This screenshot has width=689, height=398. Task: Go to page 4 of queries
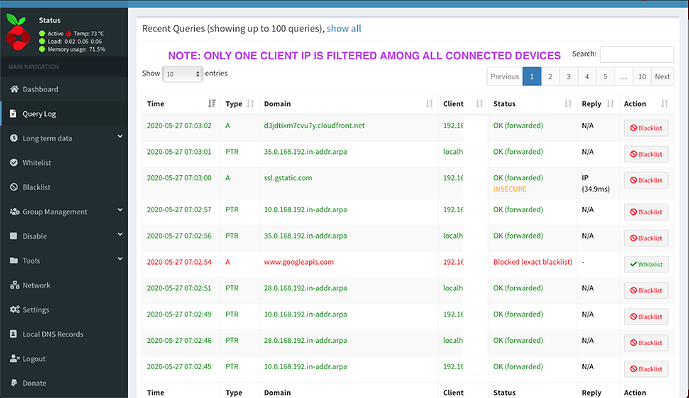(587, 76)
